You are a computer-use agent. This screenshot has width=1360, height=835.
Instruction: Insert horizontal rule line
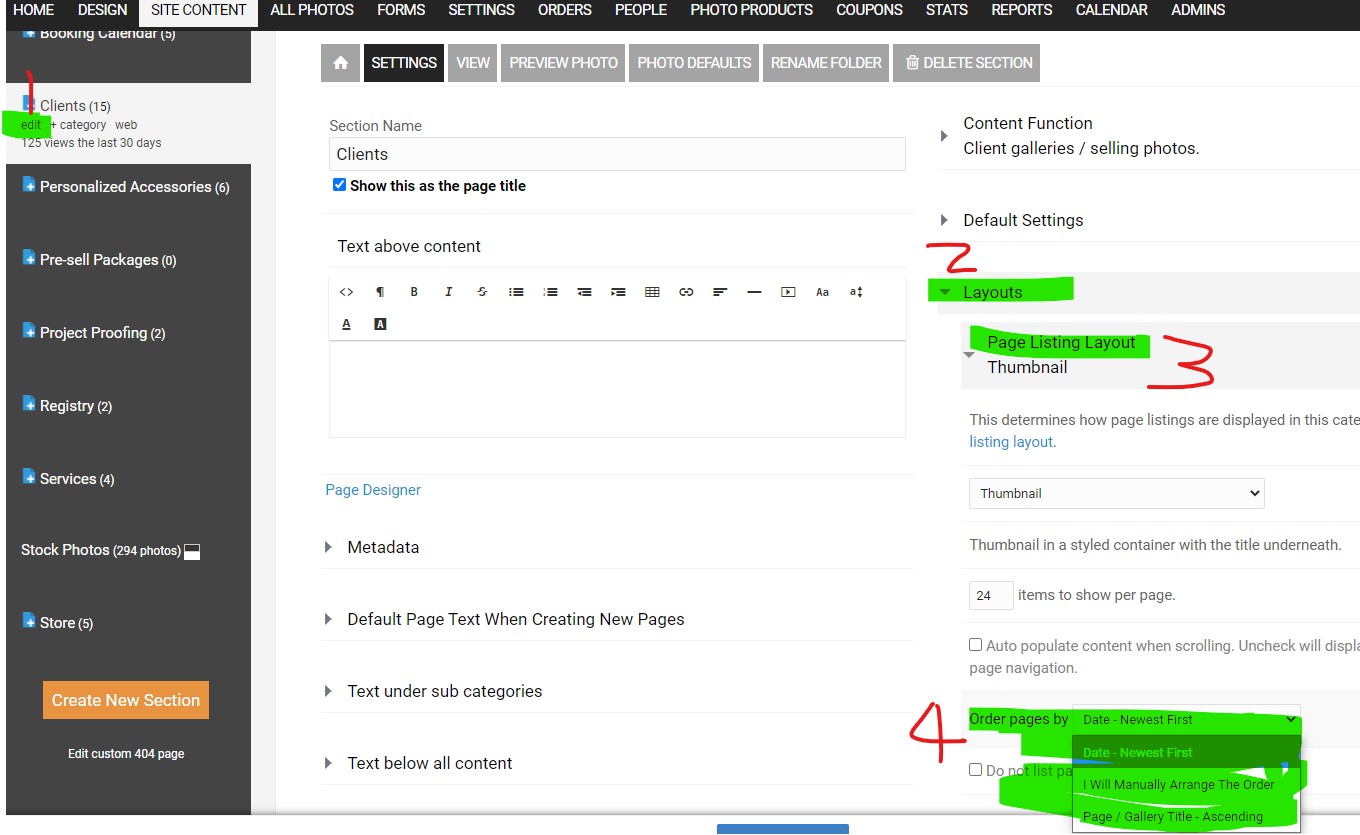754,292
